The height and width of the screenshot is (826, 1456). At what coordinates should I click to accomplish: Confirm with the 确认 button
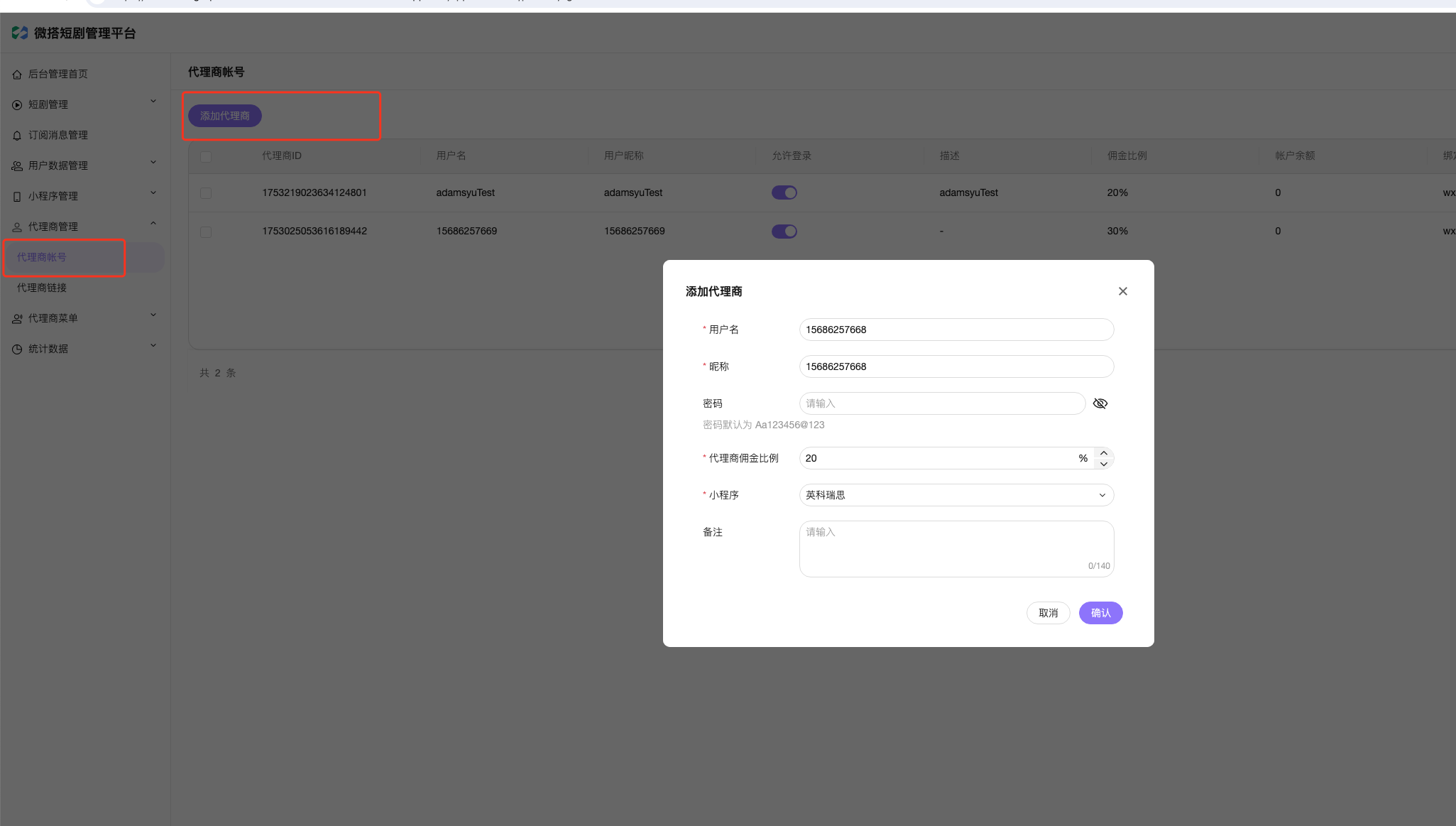[x=1100, y=613]
